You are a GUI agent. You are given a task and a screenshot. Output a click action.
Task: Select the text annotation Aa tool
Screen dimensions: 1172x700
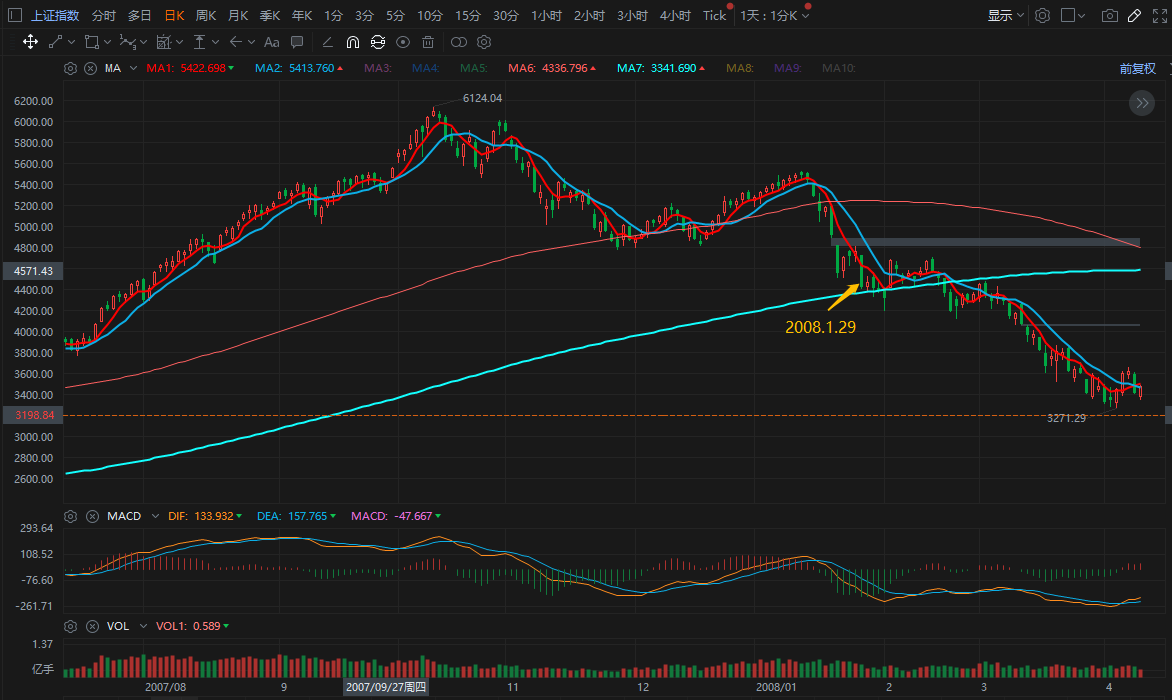point(271,42)
